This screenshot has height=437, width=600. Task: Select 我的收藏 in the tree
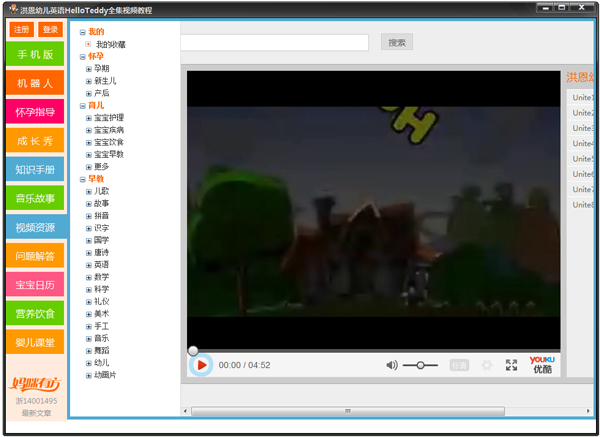[x=111, y=44]
